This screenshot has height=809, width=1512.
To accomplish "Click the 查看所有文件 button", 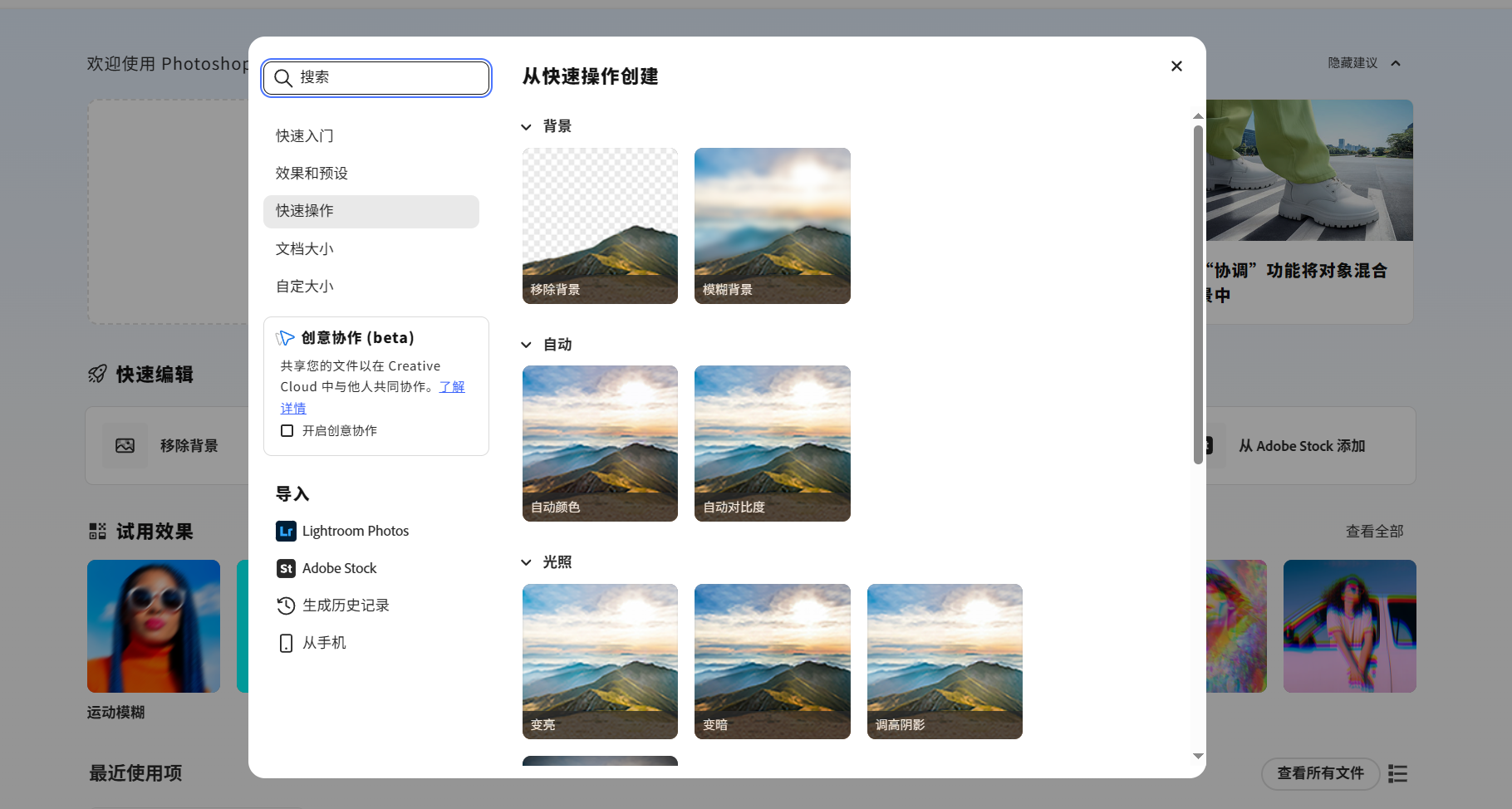I will pos(1319,773).
